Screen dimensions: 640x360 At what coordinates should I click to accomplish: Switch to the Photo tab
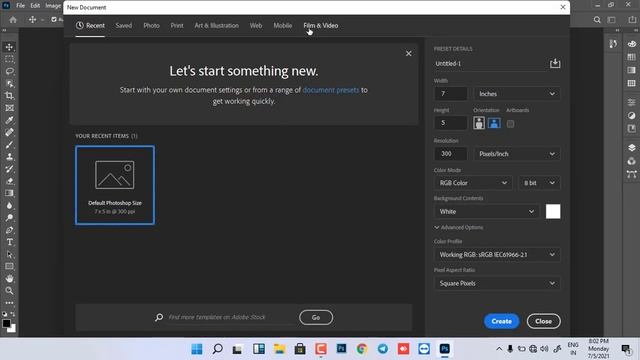click(x=151, y=25)
